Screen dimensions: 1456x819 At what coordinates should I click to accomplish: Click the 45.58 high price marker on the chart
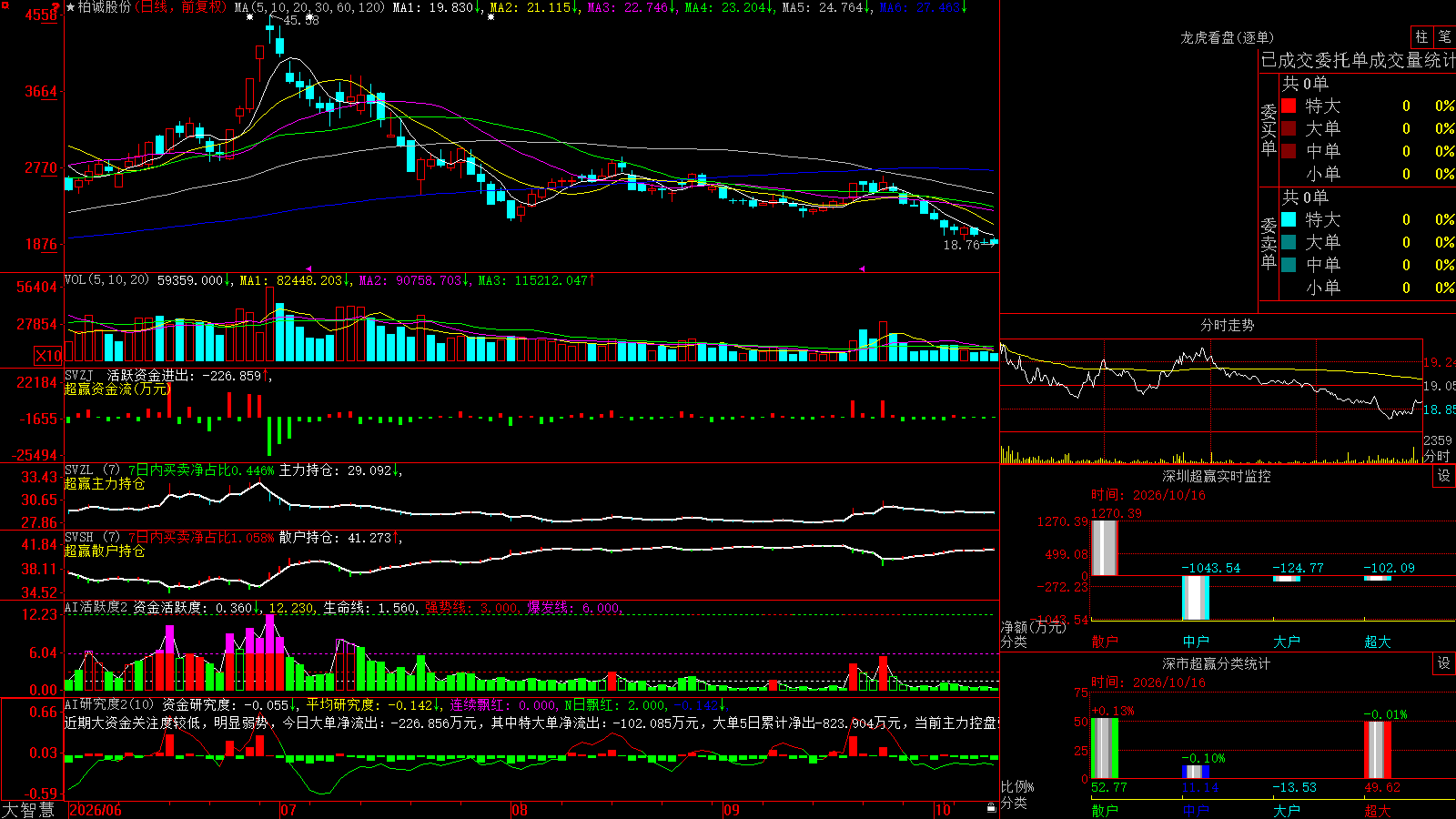pos(301,20)
